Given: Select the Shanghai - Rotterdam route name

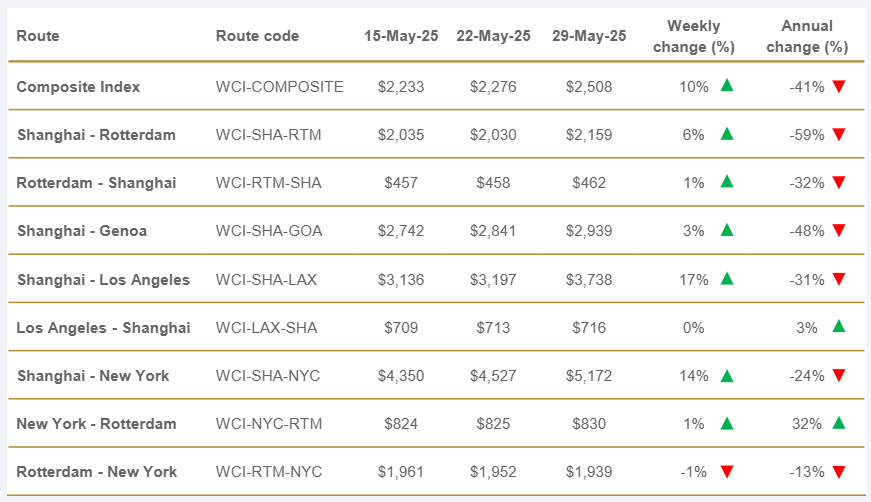Looking at the screenshot, I should click(96, 135).
